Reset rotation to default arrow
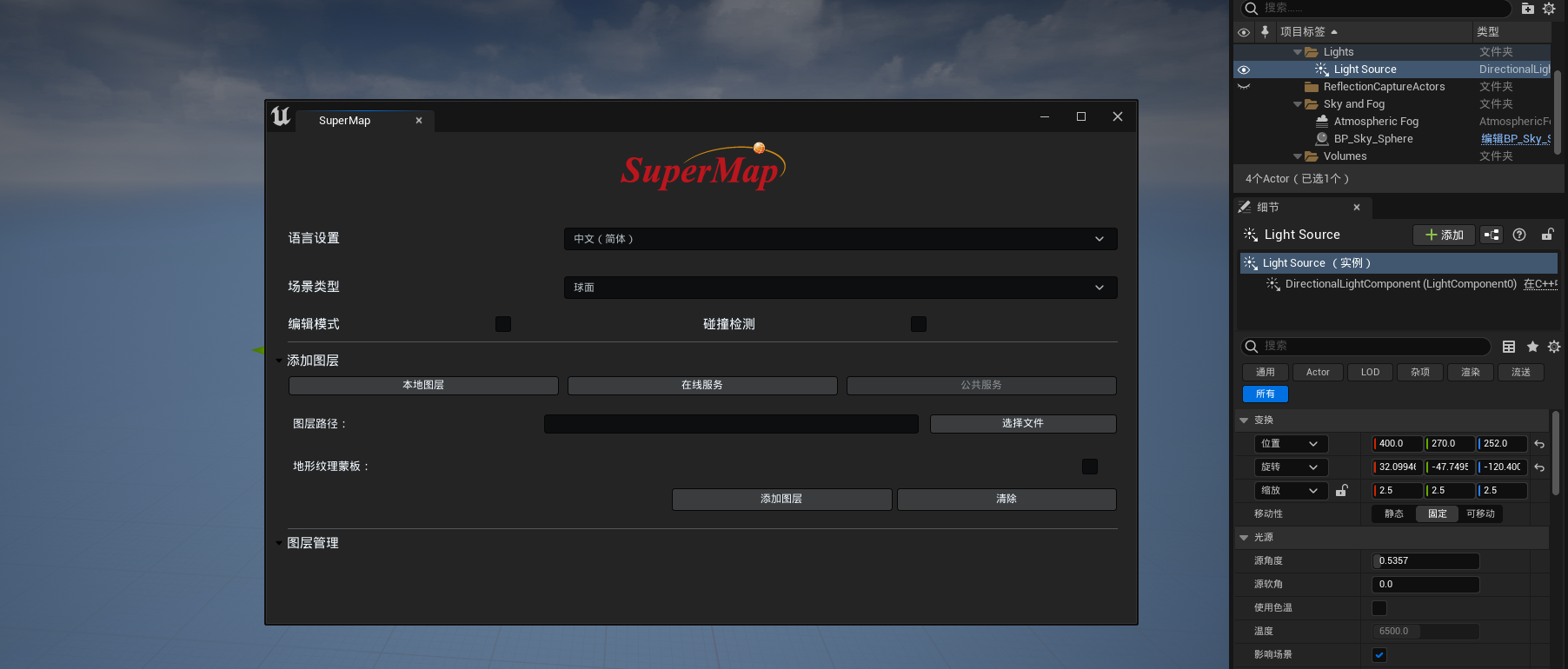This screenshot has width=1568, height=669. 1539,467
